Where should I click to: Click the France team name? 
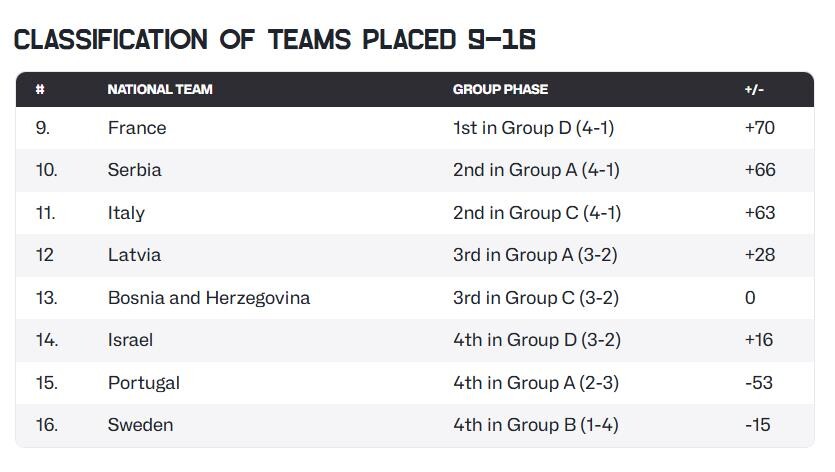coord(137,128)
